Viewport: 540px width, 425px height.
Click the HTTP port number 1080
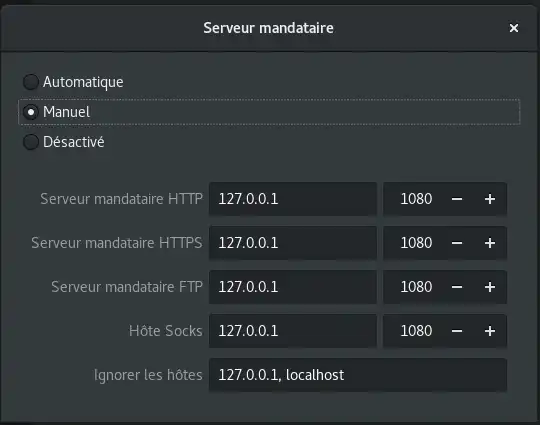416,199
